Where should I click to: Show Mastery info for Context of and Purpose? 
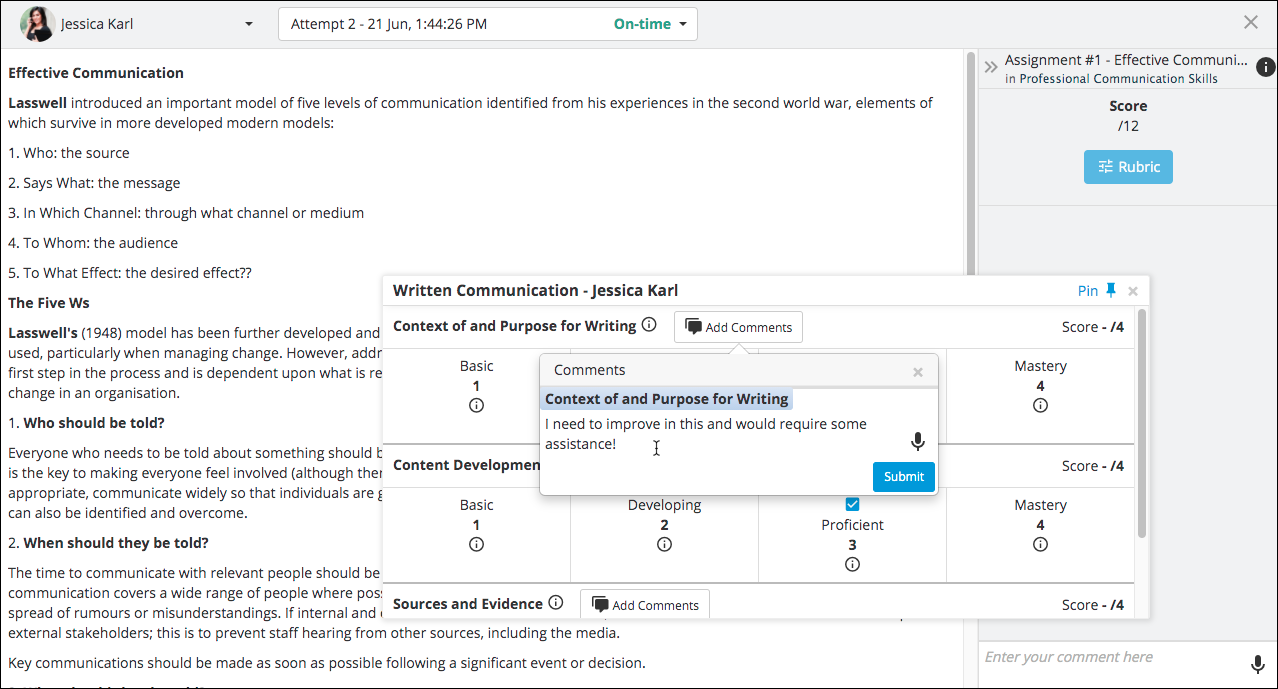coord(1040,405)
